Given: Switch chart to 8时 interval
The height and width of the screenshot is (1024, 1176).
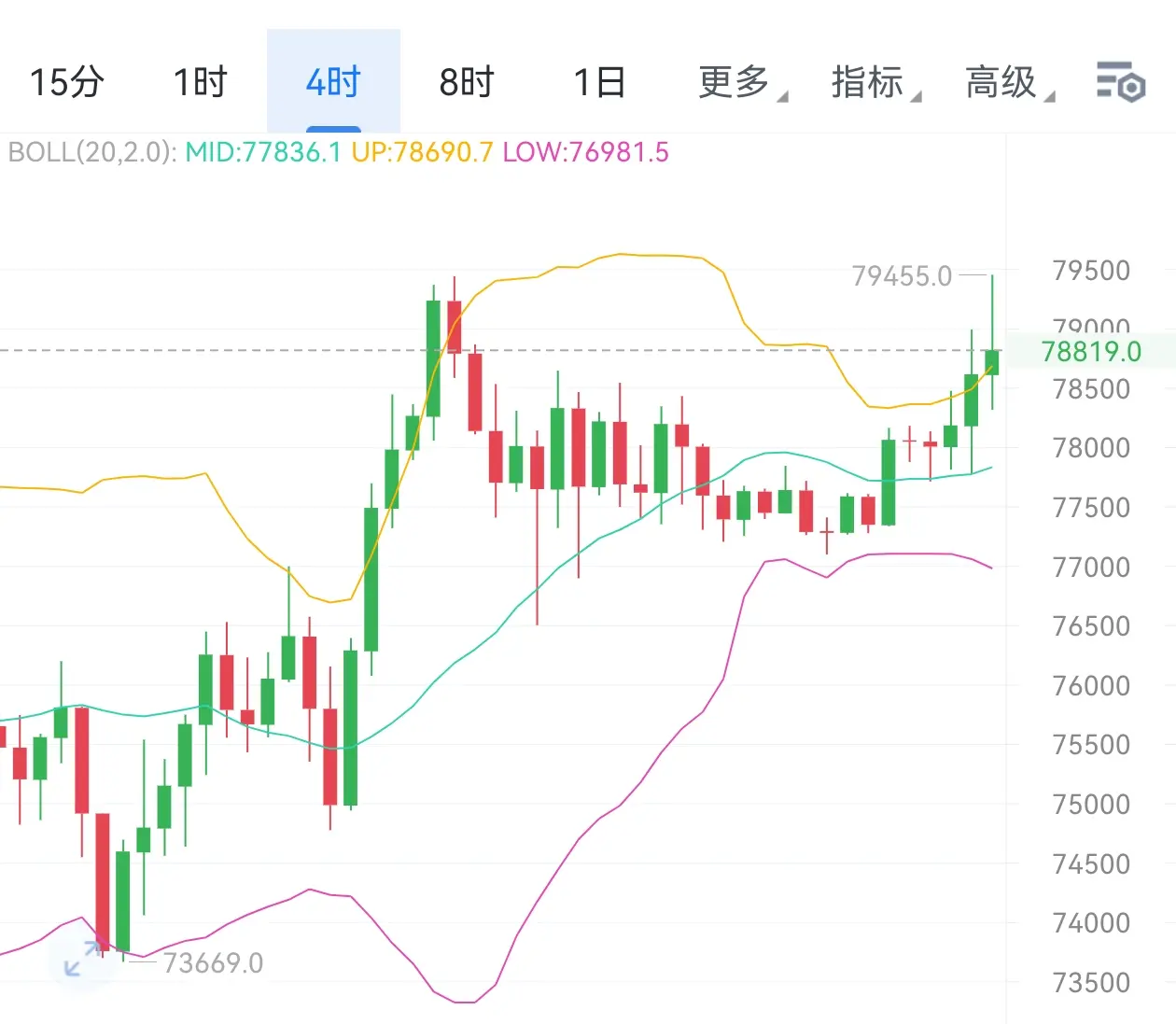Looking at the screenshot, I should 466,82.
